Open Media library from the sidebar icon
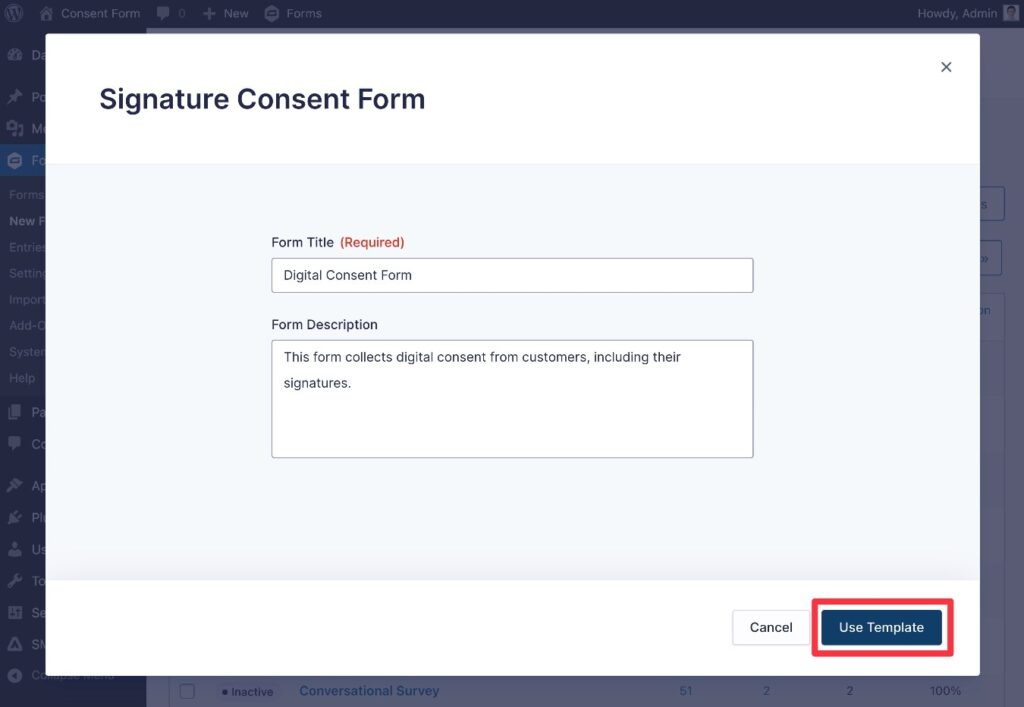 pos(17,128)
